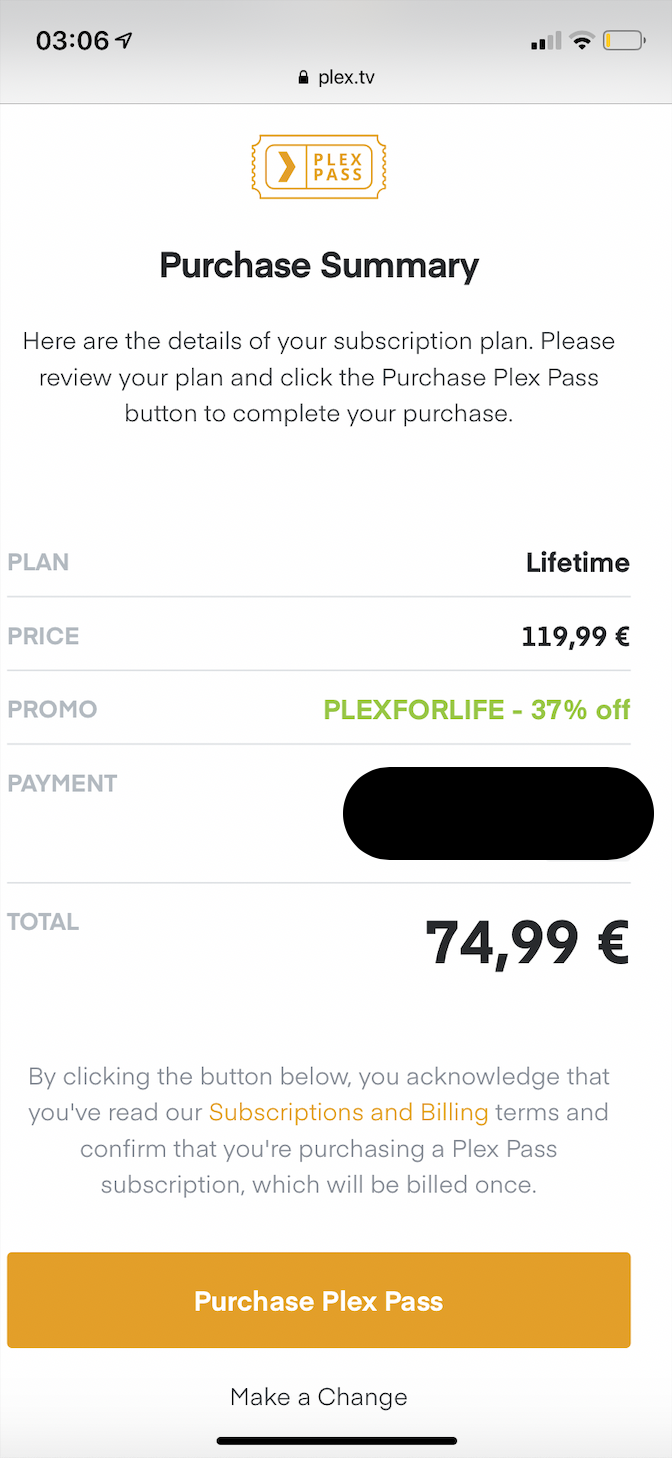
Task: Tap Make a Change link
Action: (319, 1397)
